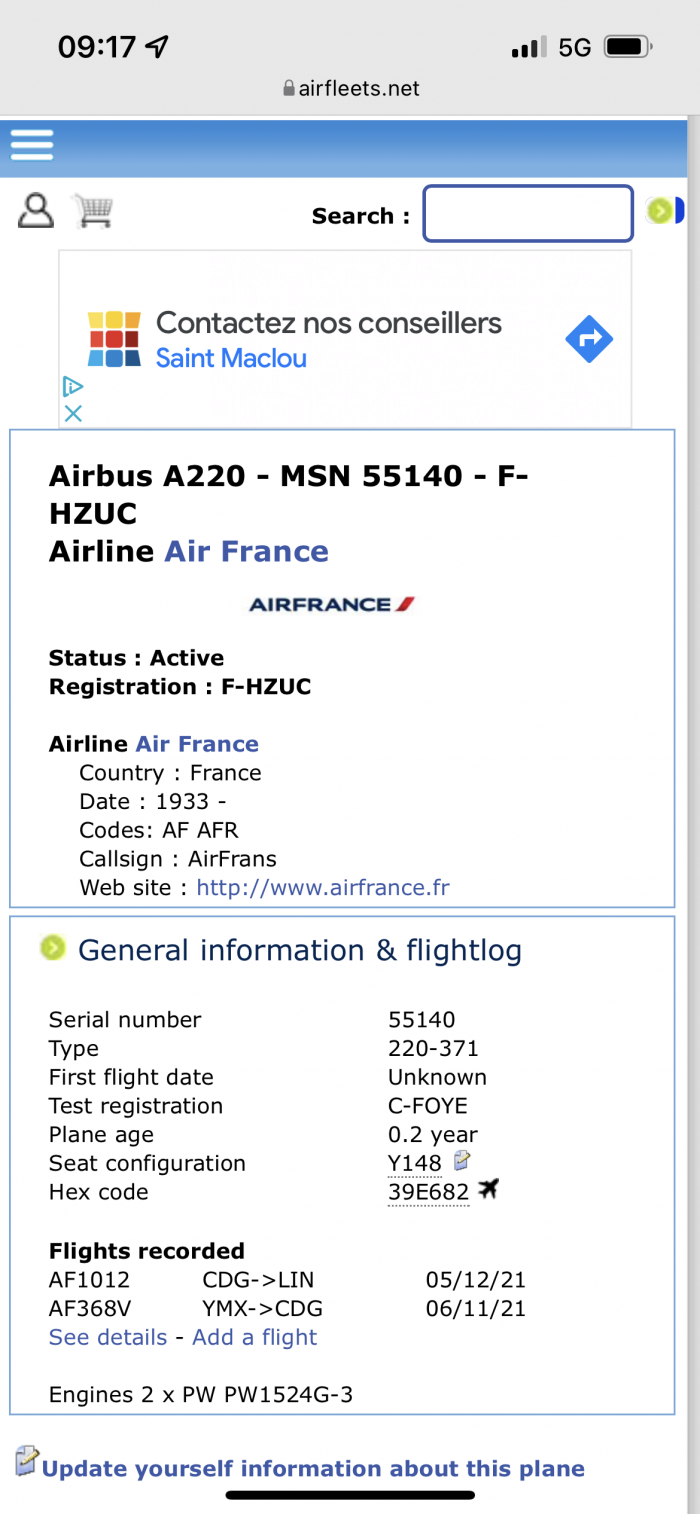The width and height of the screenshot is (700, 1514).
Task: Open See details for flights
Action: (x=108, y=1337)
